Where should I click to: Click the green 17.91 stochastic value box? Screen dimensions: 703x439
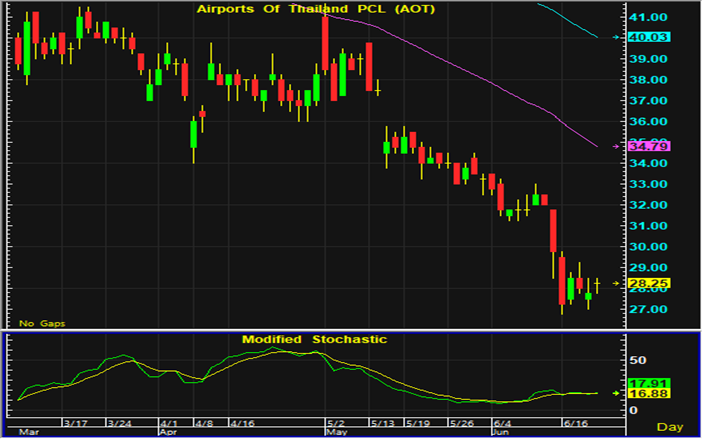(649, 384)
